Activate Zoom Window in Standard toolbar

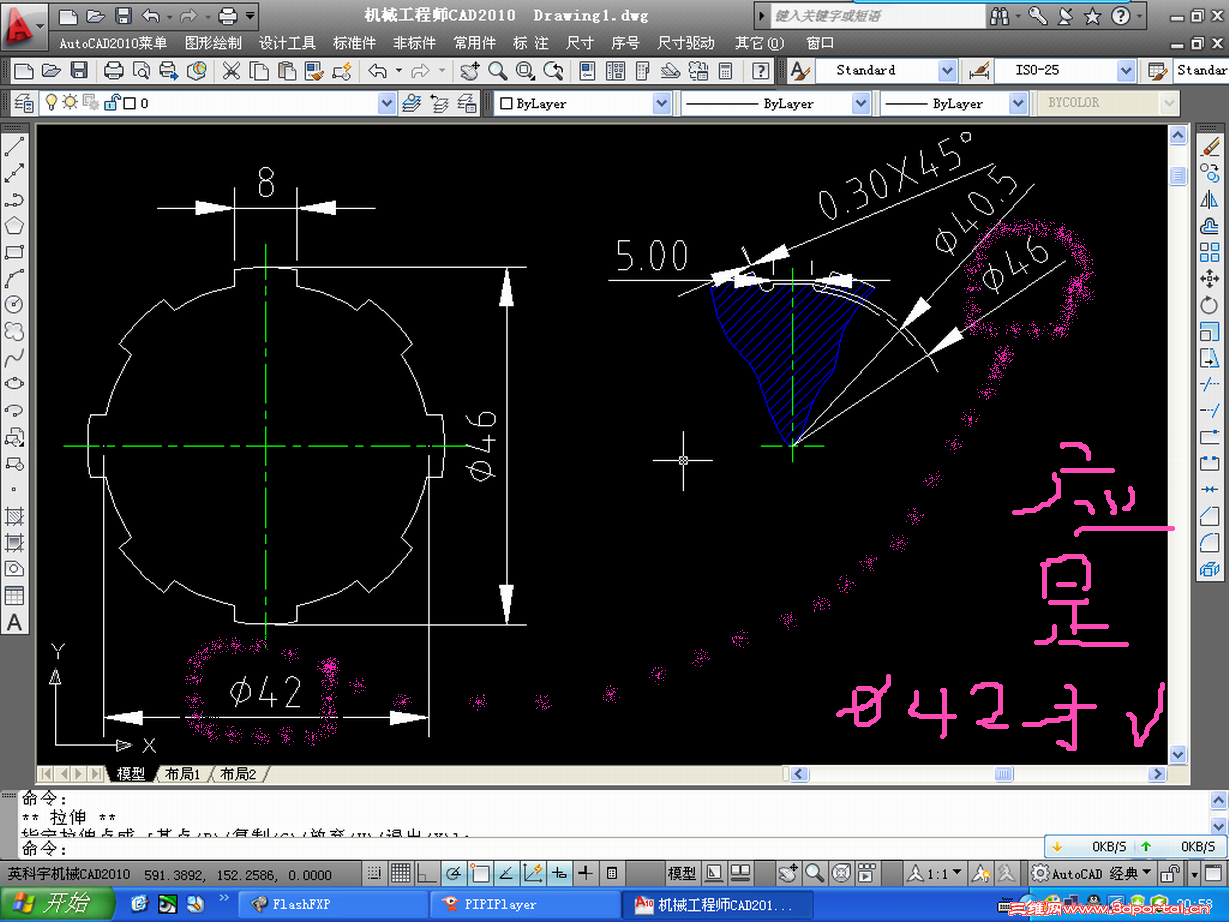[525, 71]
